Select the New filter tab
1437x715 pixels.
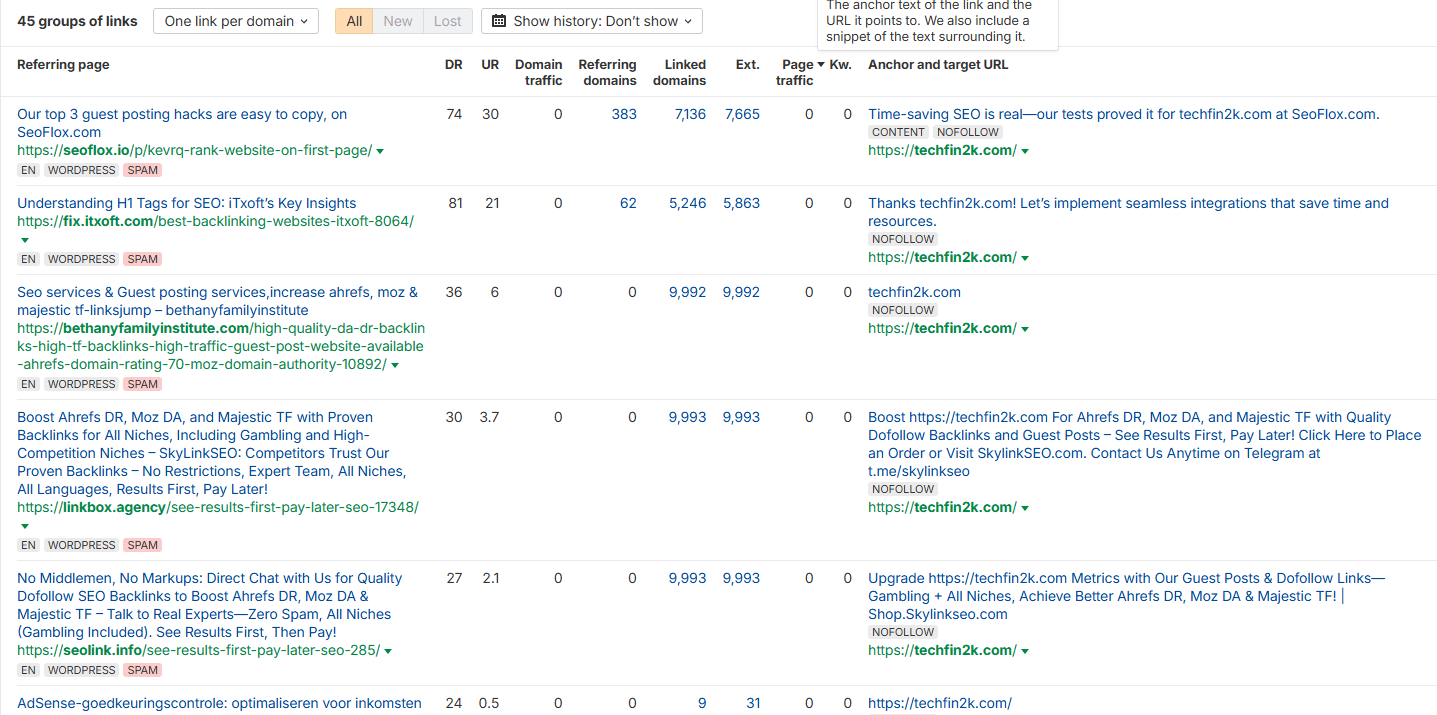click(398, 21)
